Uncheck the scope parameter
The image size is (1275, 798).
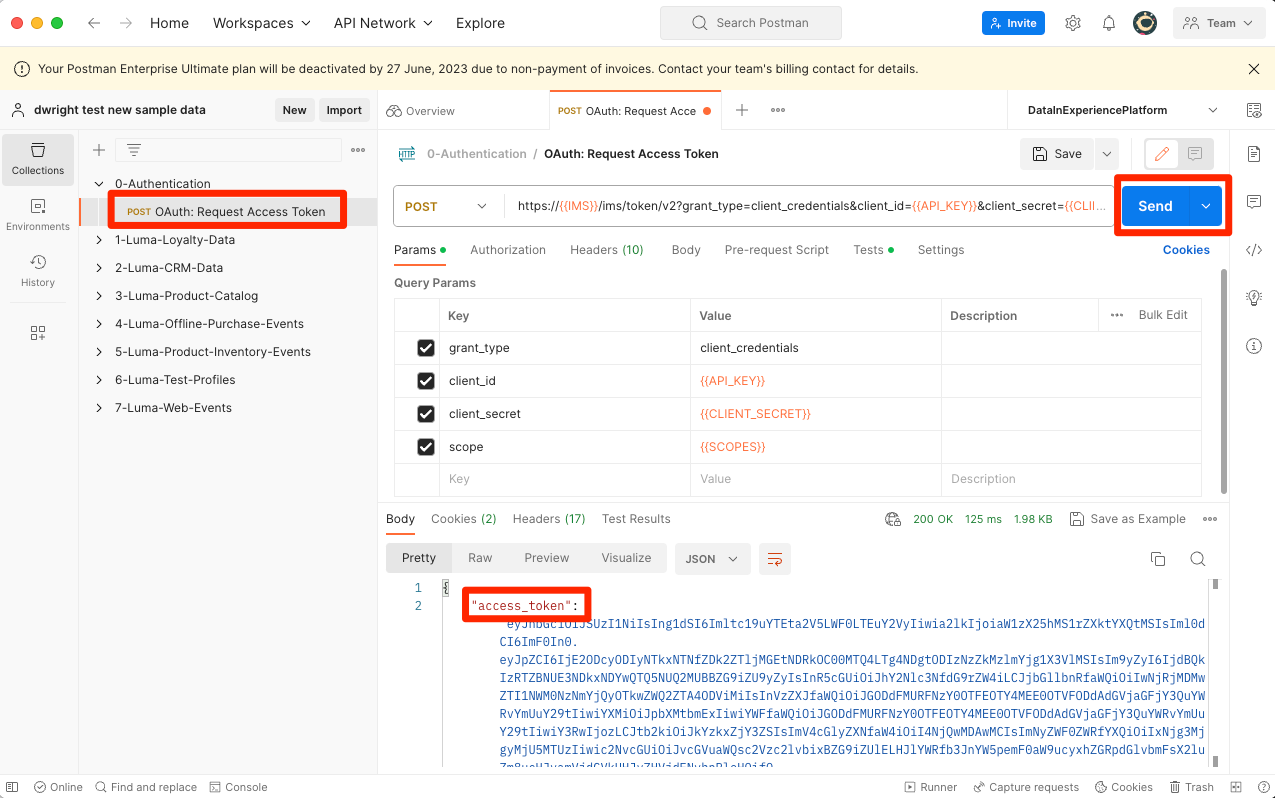(426, 447)
